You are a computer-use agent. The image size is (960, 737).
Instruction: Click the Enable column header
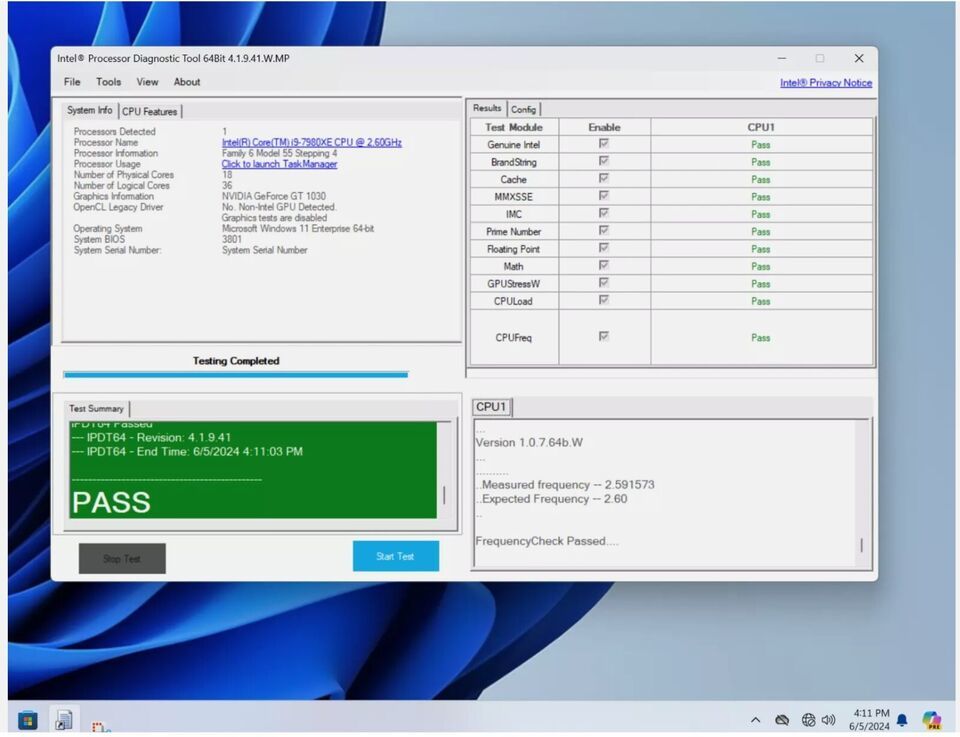pyautogui.click(x=604, y=127)
